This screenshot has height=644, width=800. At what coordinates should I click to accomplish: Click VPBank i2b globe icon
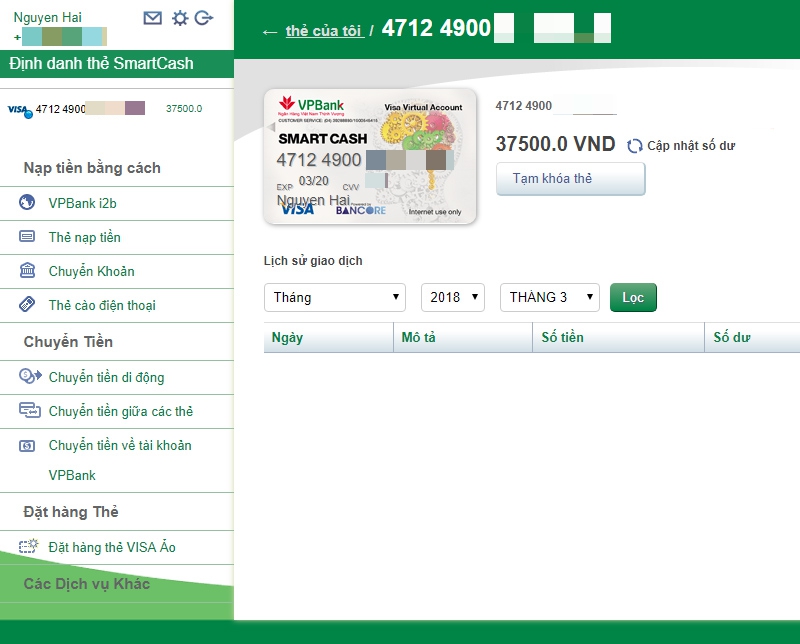(27, 203)
